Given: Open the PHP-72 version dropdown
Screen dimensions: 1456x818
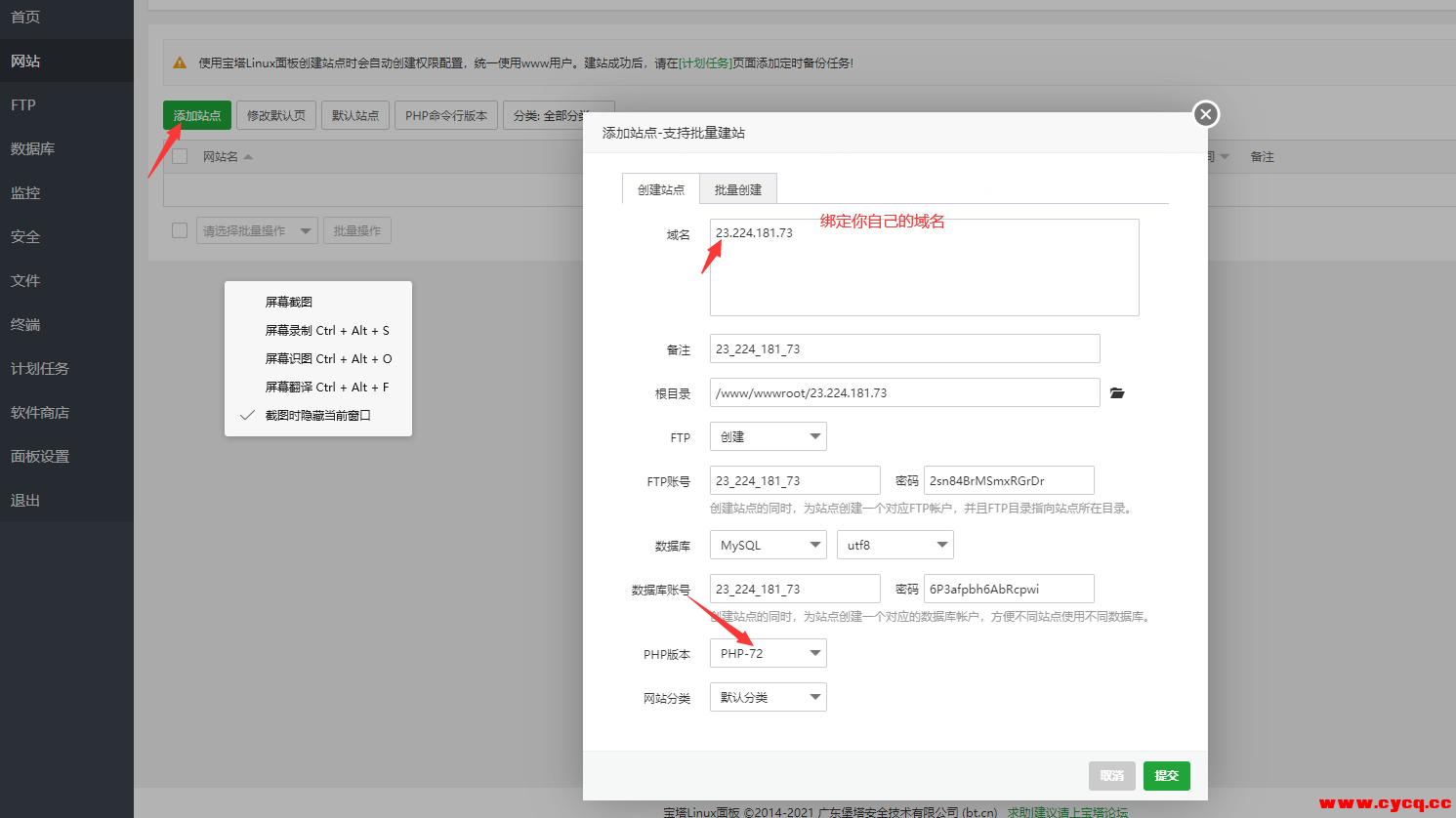Looking at the screenshot, I should tap(768, 654).
